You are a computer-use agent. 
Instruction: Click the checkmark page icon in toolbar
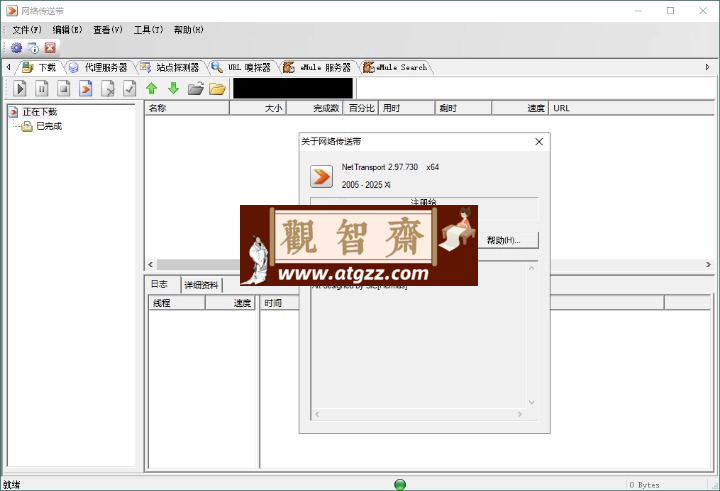[129, 88]
